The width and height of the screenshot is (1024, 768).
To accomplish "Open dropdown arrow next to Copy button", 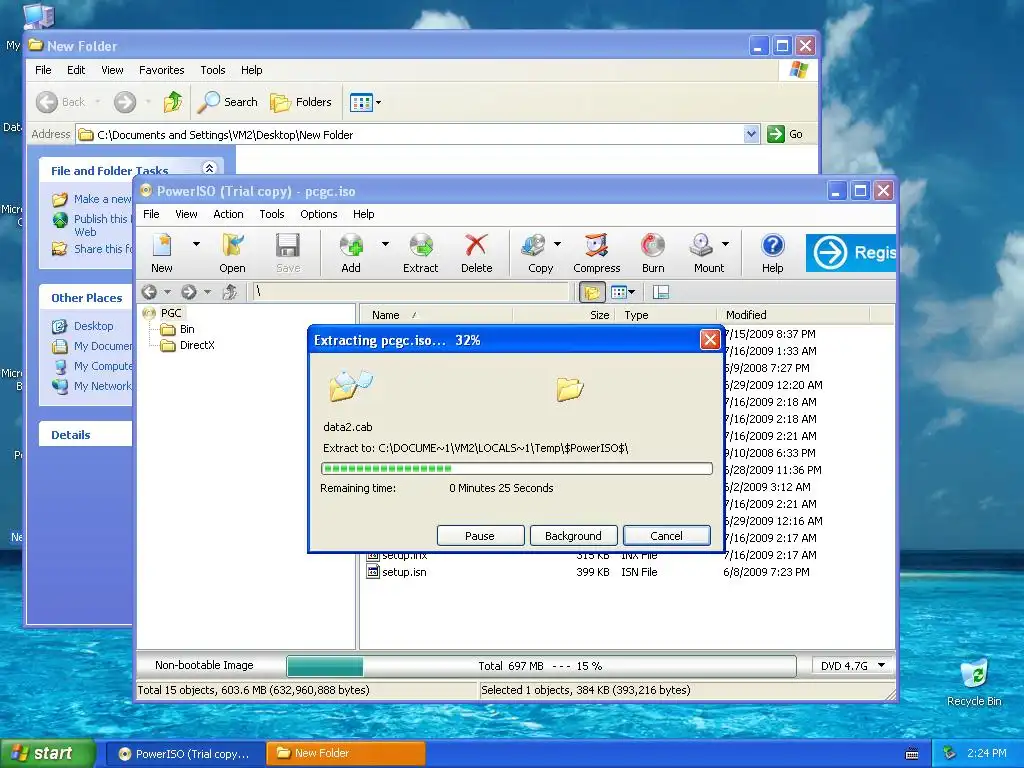I will coord(557,244).
